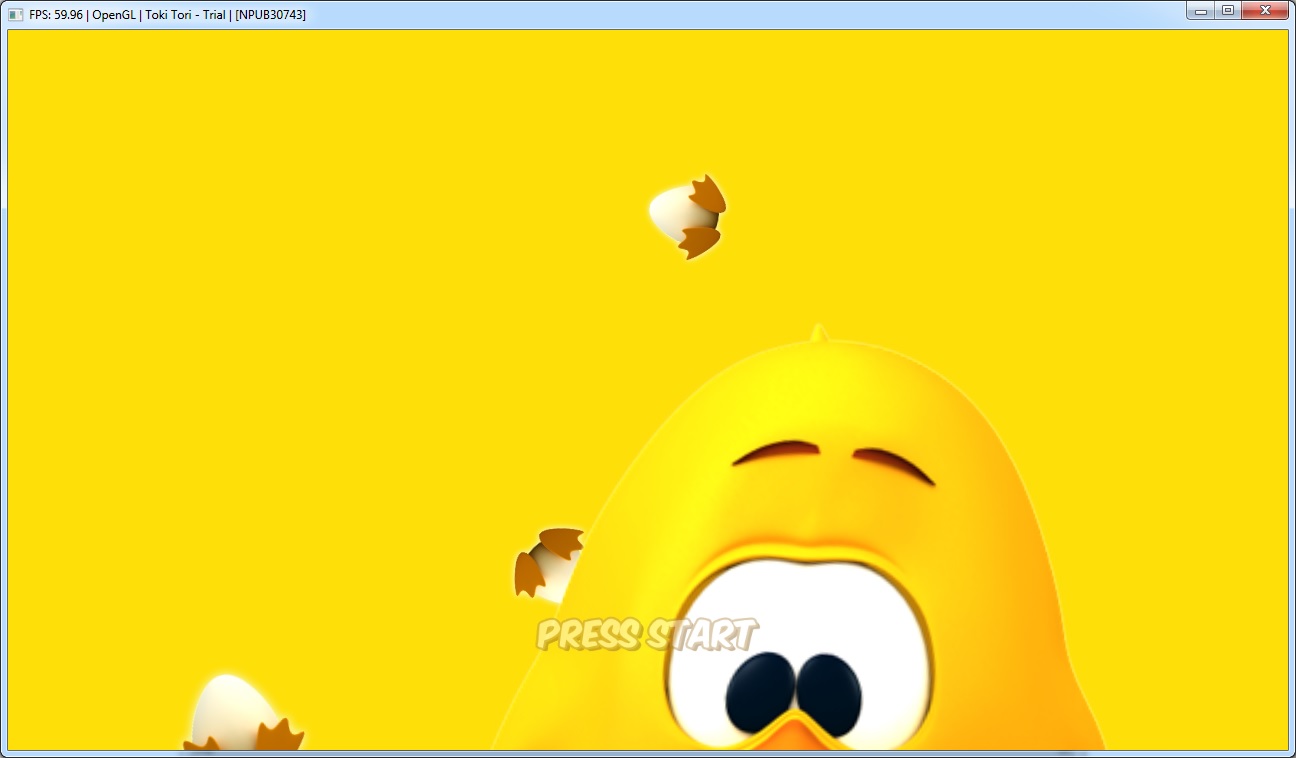The width and height of the screenshot is (1296, 758).
Task: Click the NPUB30743 game ID in the title
Action: click(270, 15)
